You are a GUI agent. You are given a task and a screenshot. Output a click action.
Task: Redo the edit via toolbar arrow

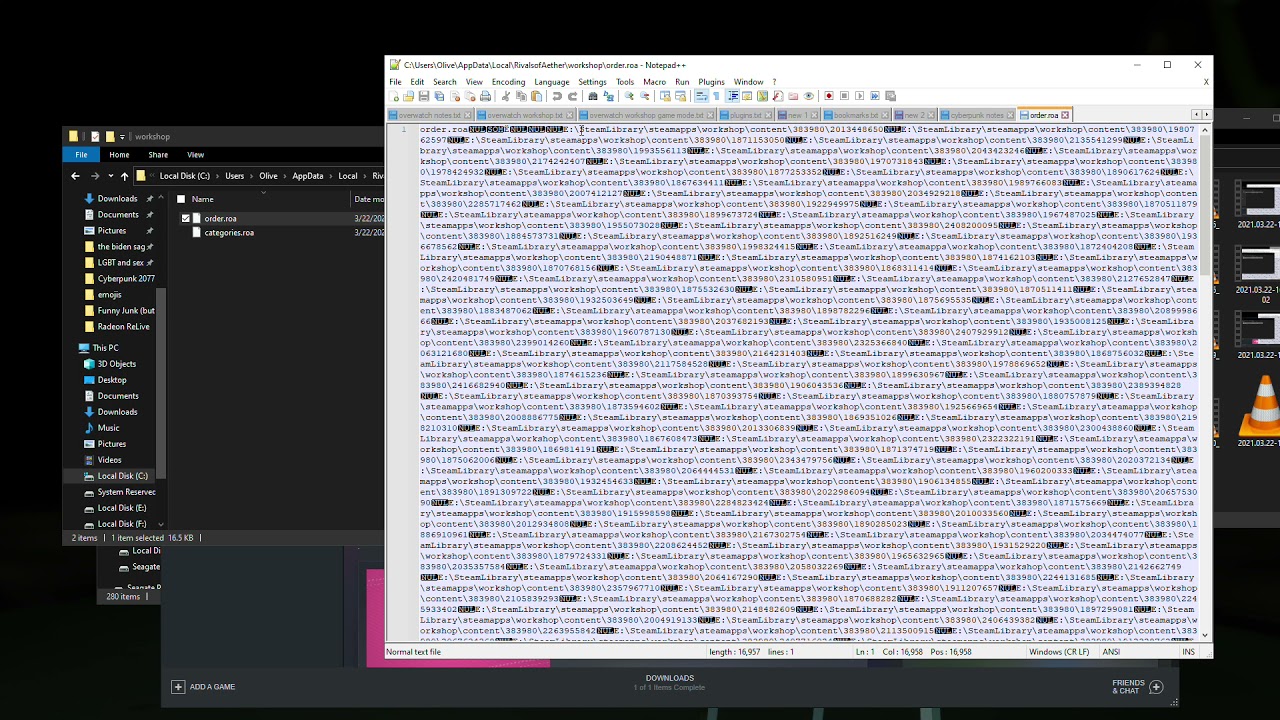click(573, 96)
